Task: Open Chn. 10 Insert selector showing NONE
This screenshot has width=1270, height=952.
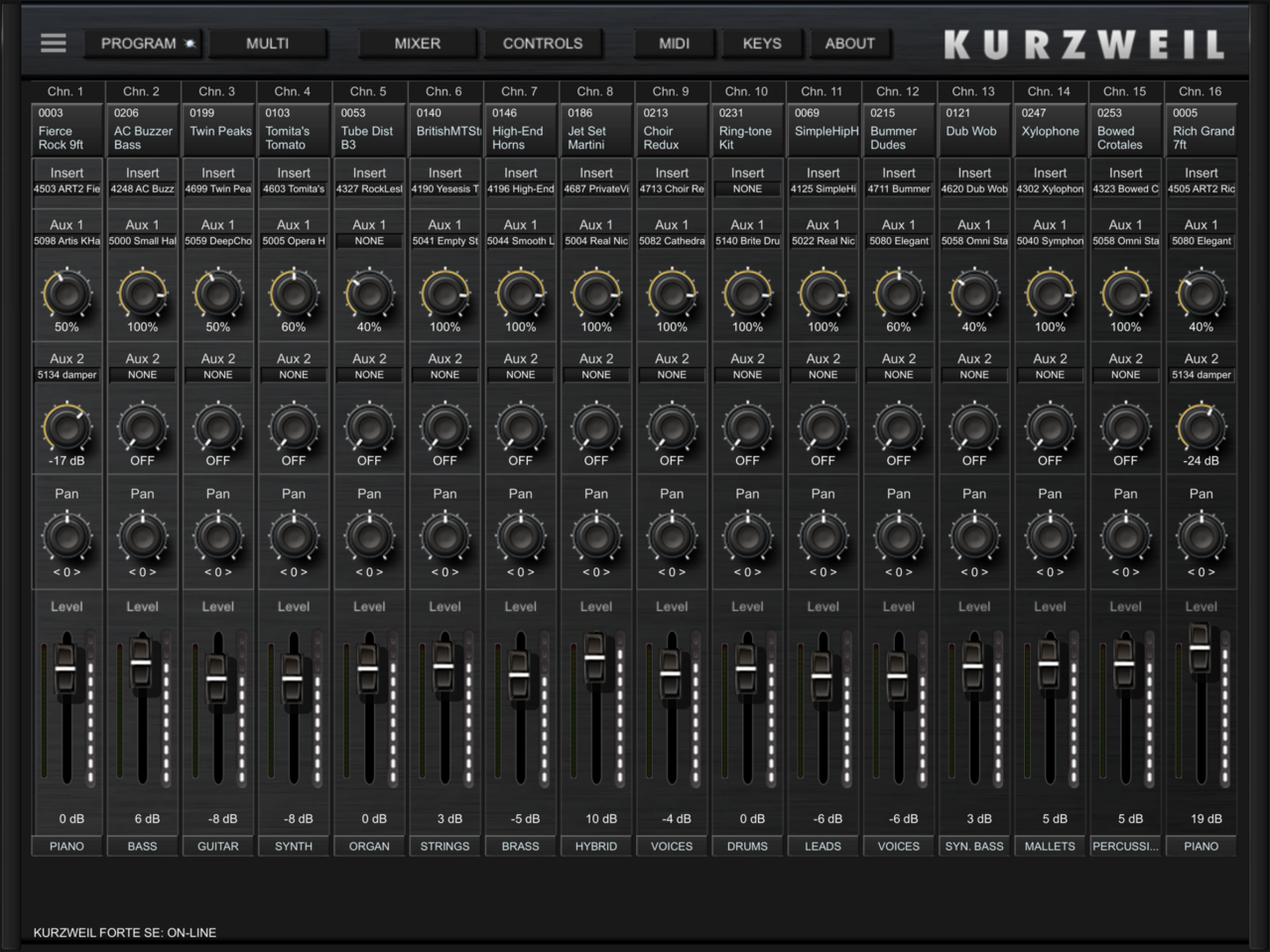Action: coord(747,188)
